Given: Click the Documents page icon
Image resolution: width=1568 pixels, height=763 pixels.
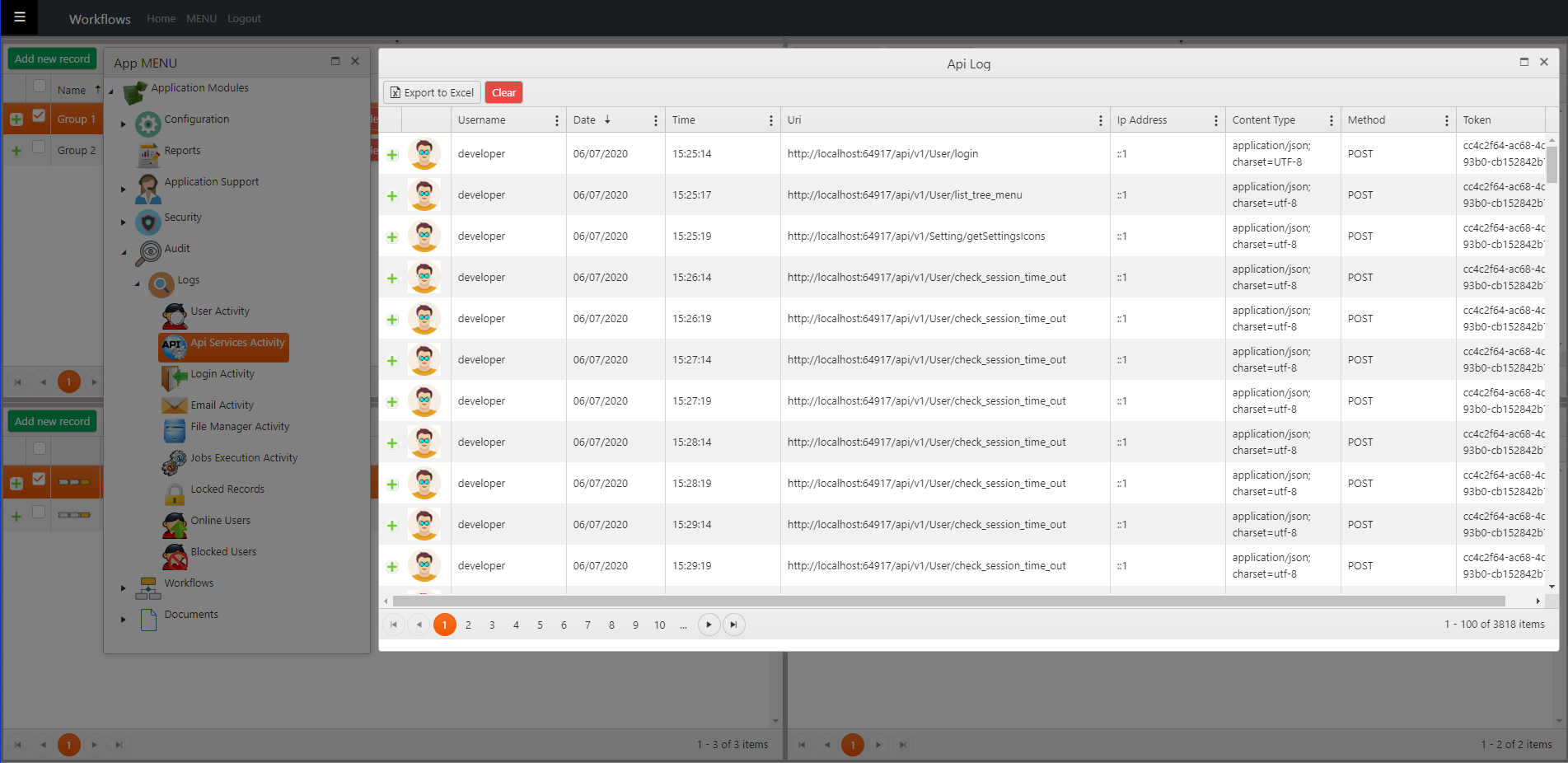Looking at the screenshot, I should click(148, 620).
